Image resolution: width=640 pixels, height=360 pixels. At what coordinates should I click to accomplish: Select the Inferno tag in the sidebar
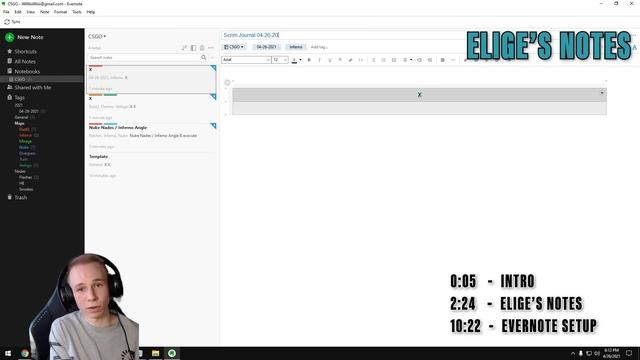click(x=25, y=135)
